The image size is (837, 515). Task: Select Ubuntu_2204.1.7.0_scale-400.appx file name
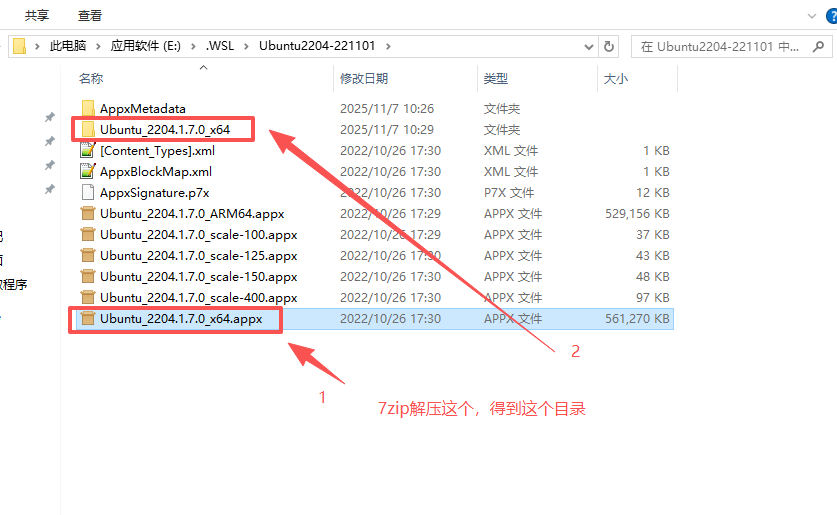pyautogui.click(x=199, y=298)
